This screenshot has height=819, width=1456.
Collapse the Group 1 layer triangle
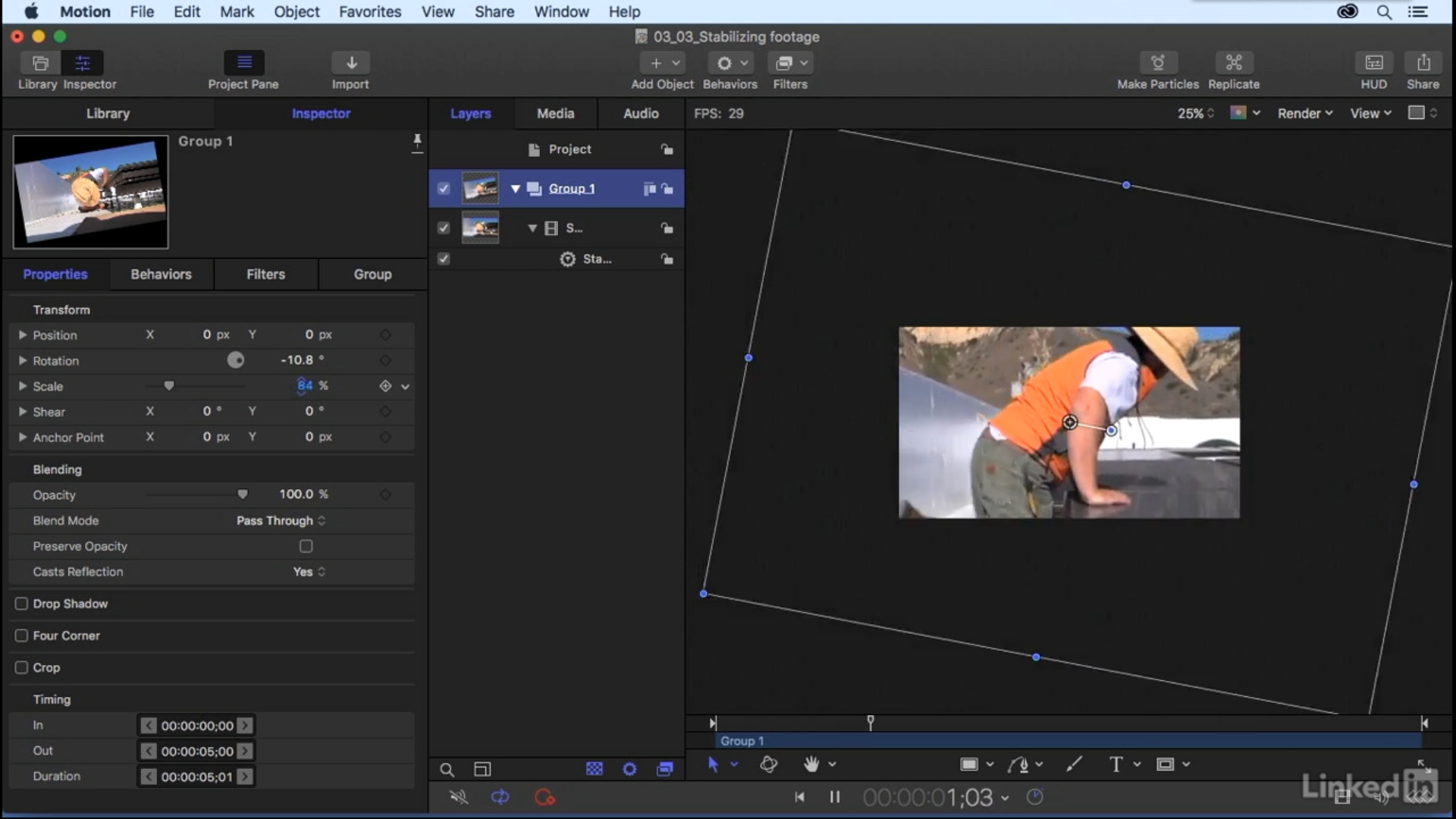[516, 188]
